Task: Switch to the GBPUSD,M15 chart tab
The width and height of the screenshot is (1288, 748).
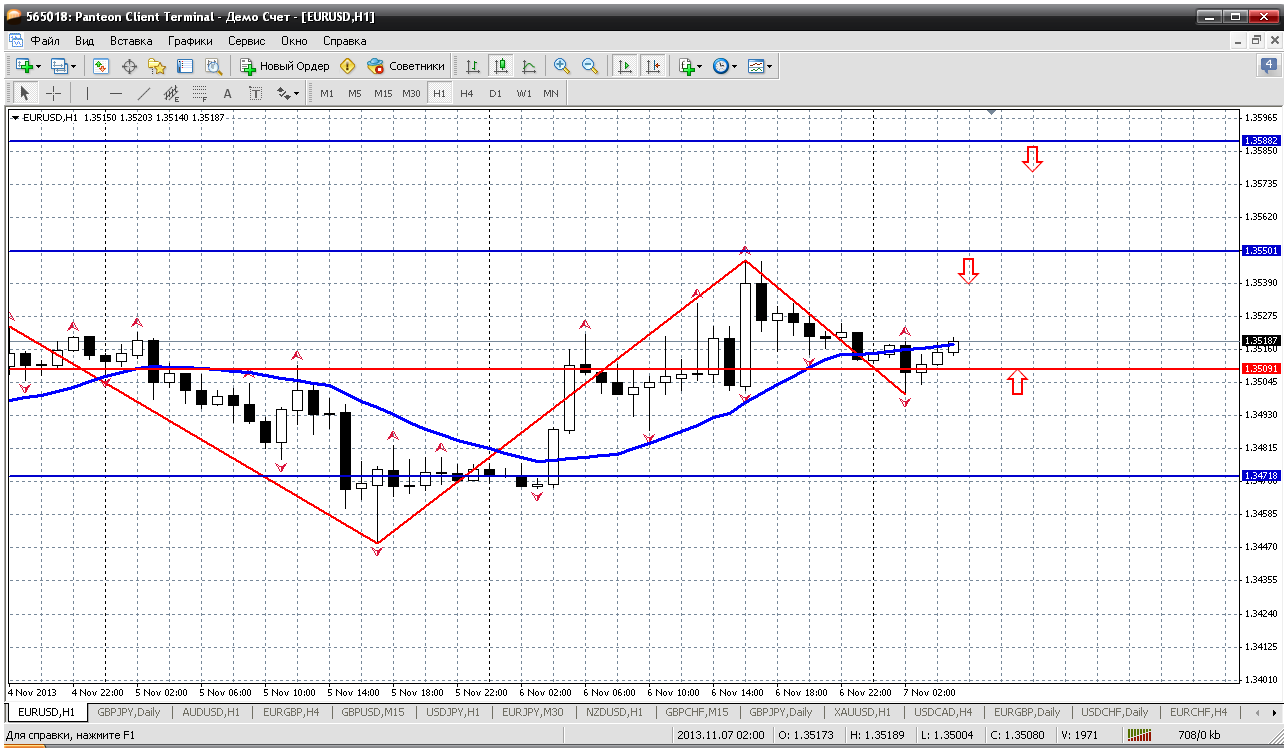Action: click(x=371, y=712)
